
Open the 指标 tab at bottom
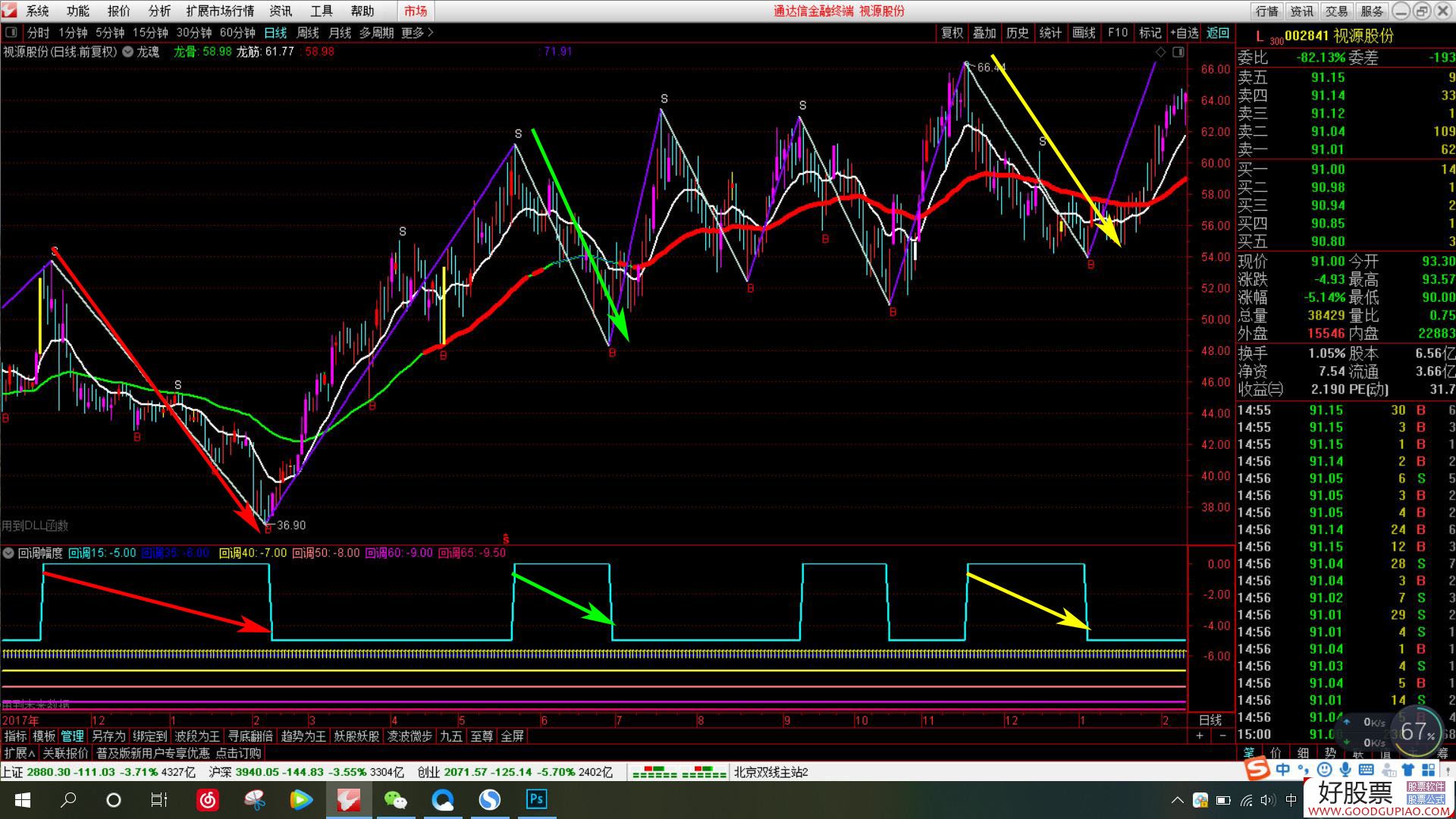click(15, 736)
